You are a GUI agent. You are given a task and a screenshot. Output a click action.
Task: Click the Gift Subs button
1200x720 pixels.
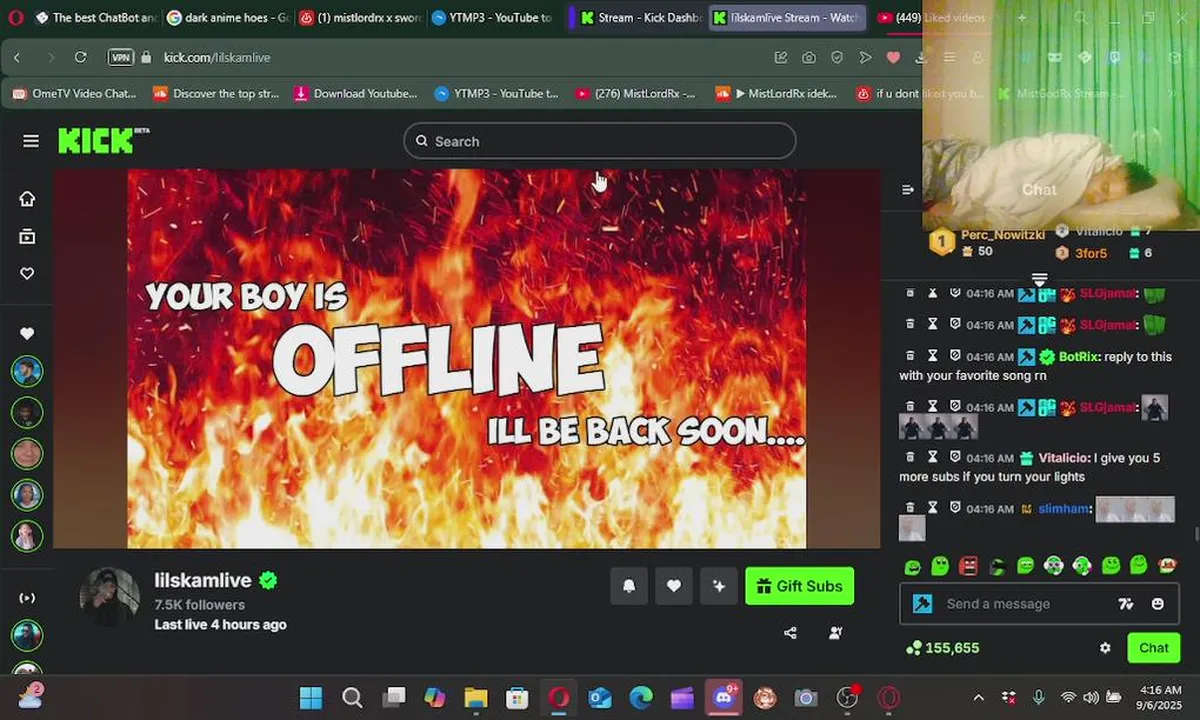(800, 586)
